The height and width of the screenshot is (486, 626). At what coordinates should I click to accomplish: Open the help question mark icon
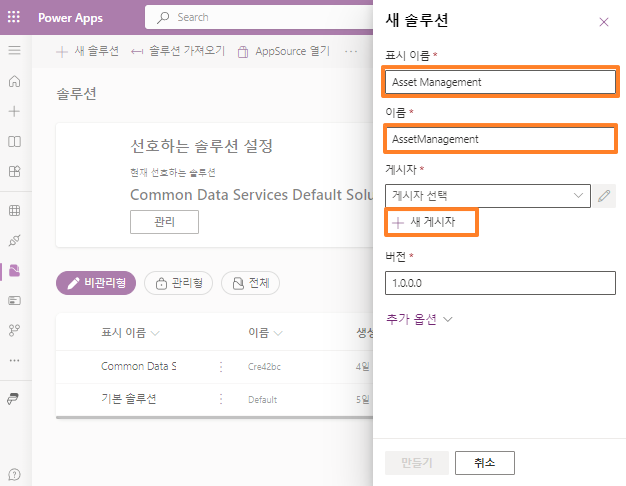click(14, 474)
